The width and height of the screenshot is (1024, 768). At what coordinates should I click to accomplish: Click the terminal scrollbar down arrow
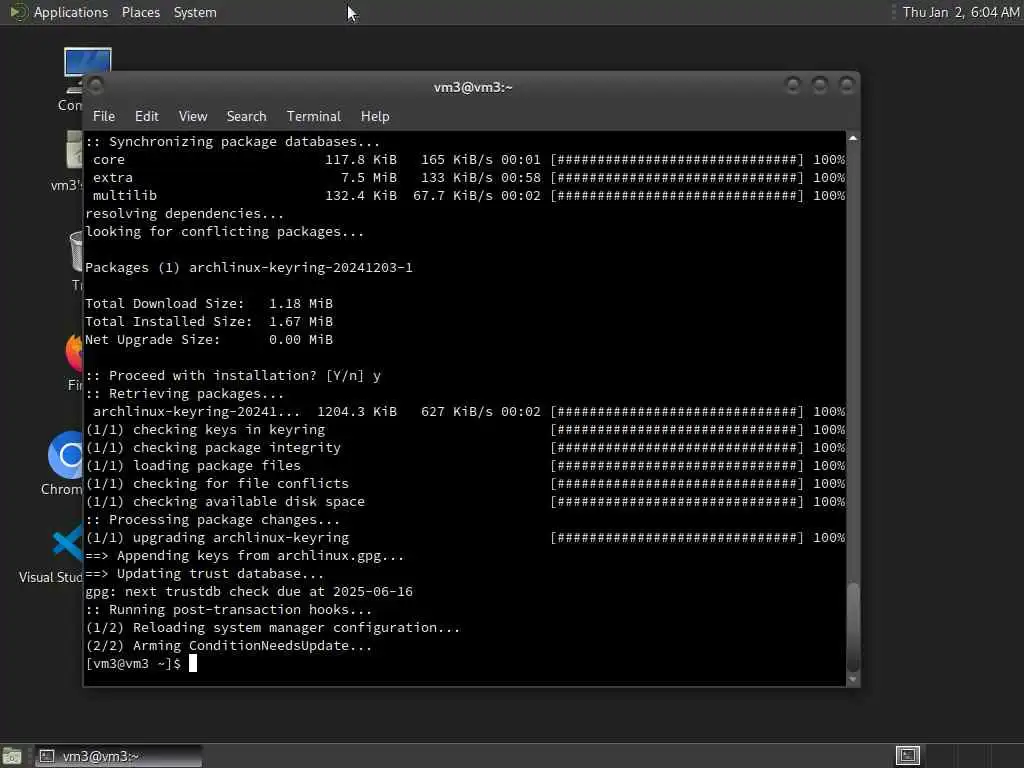(x=852, y=679)
